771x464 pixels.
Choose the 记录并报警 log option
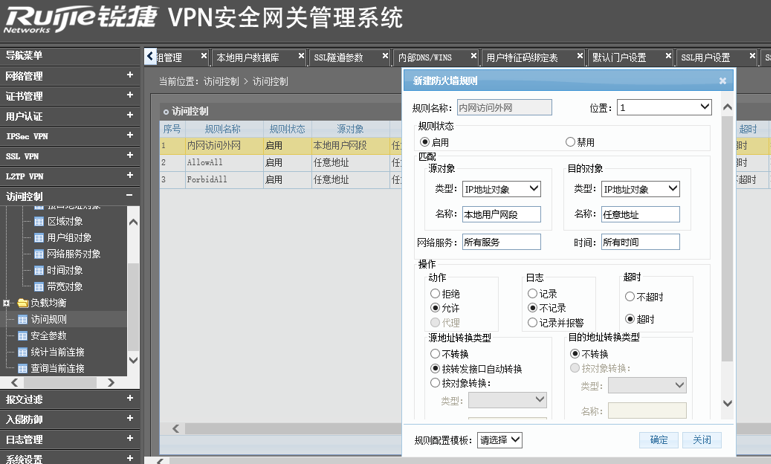pos(533,323)
